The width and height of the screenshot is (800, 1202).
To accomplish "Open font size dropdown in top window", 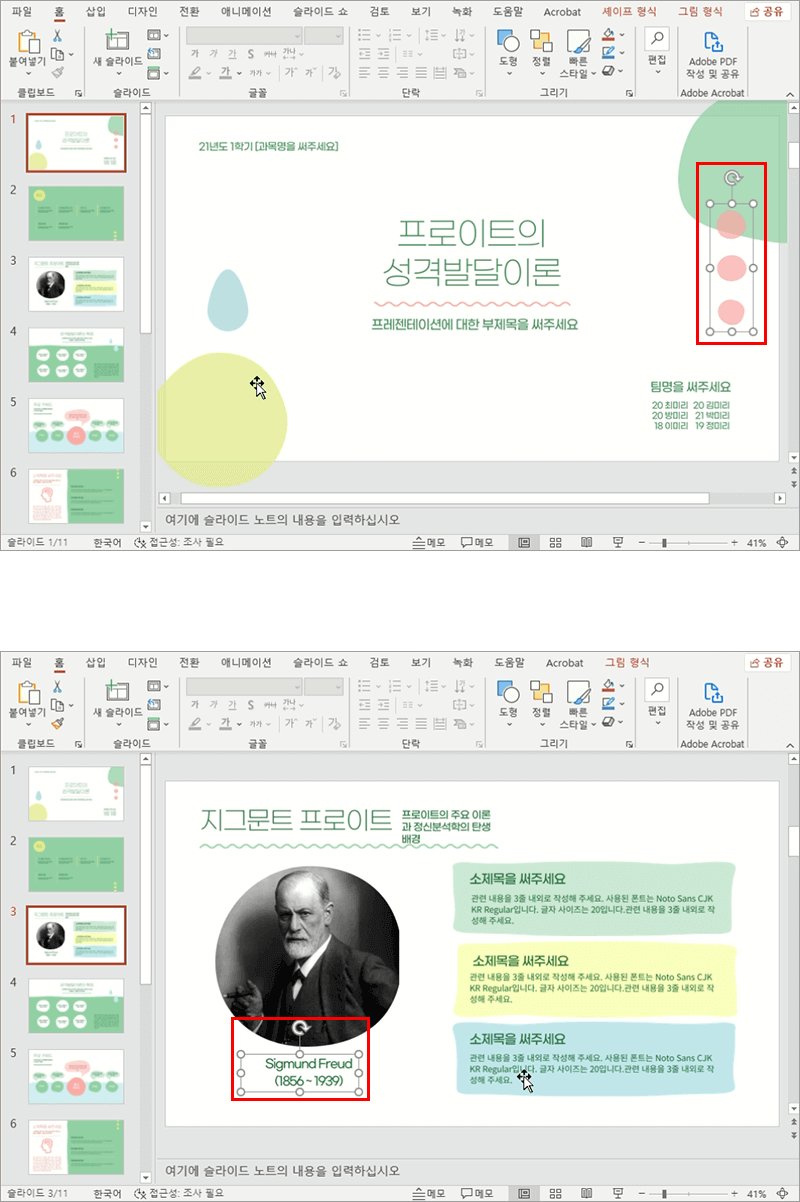I will click(338, 36).
